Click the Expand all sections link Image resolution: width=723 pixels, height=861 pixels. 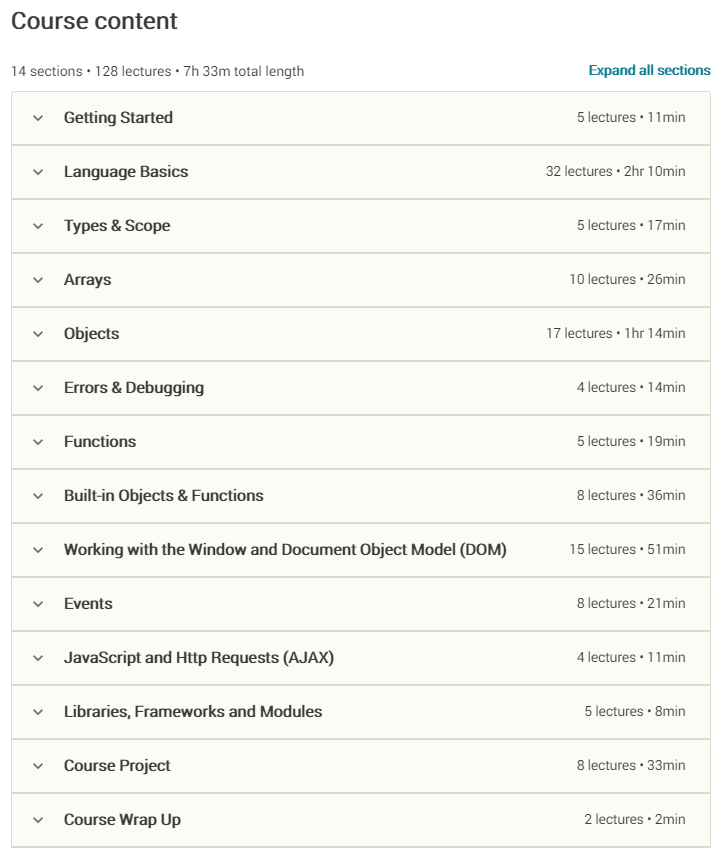tap(649, 71)
